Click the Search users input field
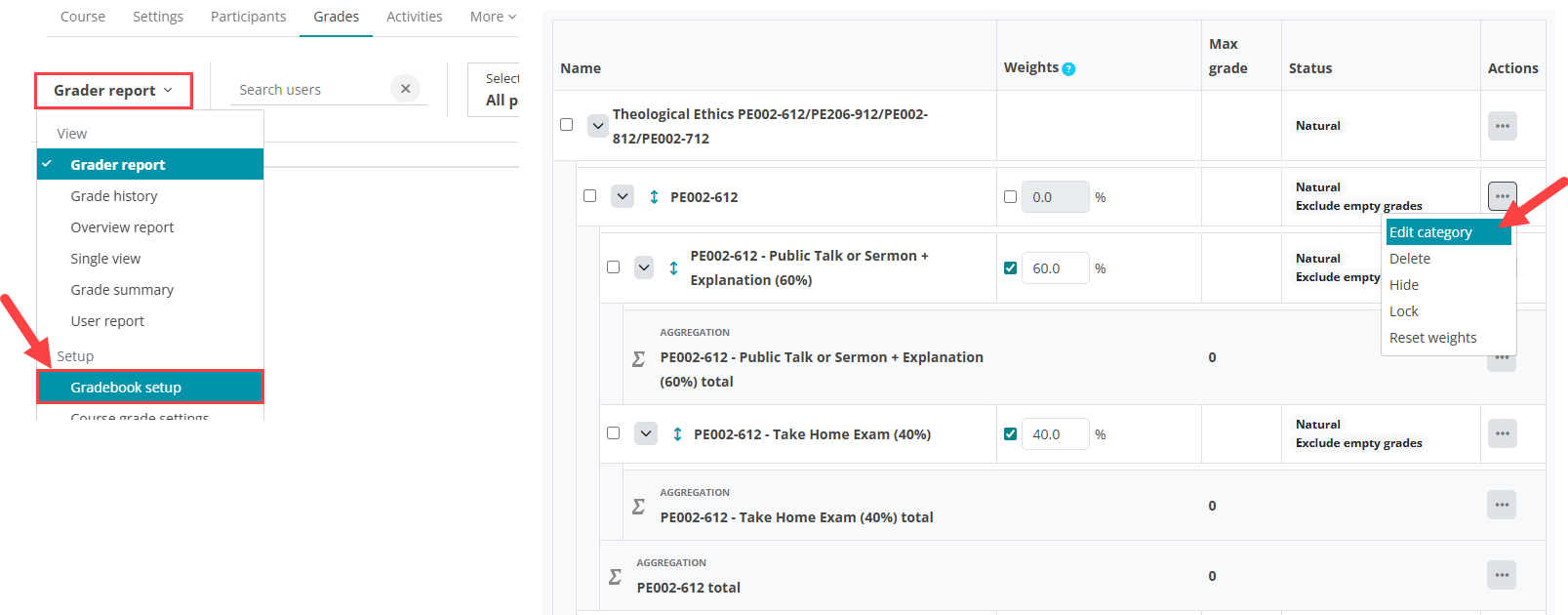1568x615 pixels. [310, 90]
